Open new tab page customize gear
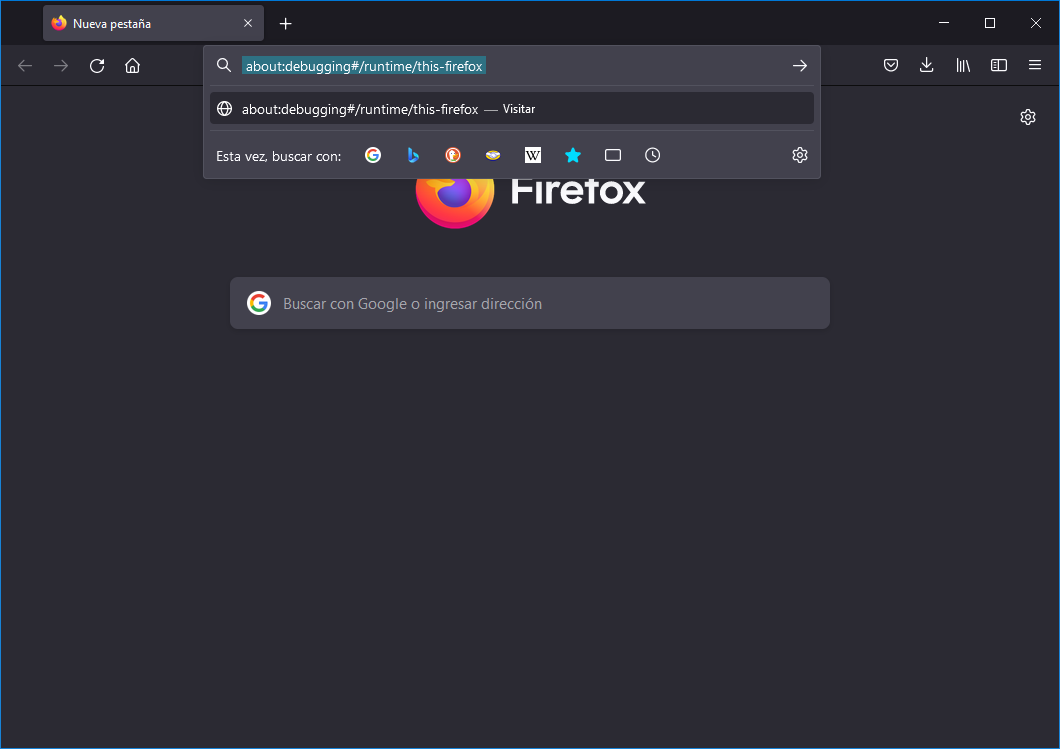The width and height of the screenshot is (1060, 749). (x=1028, y=117)
